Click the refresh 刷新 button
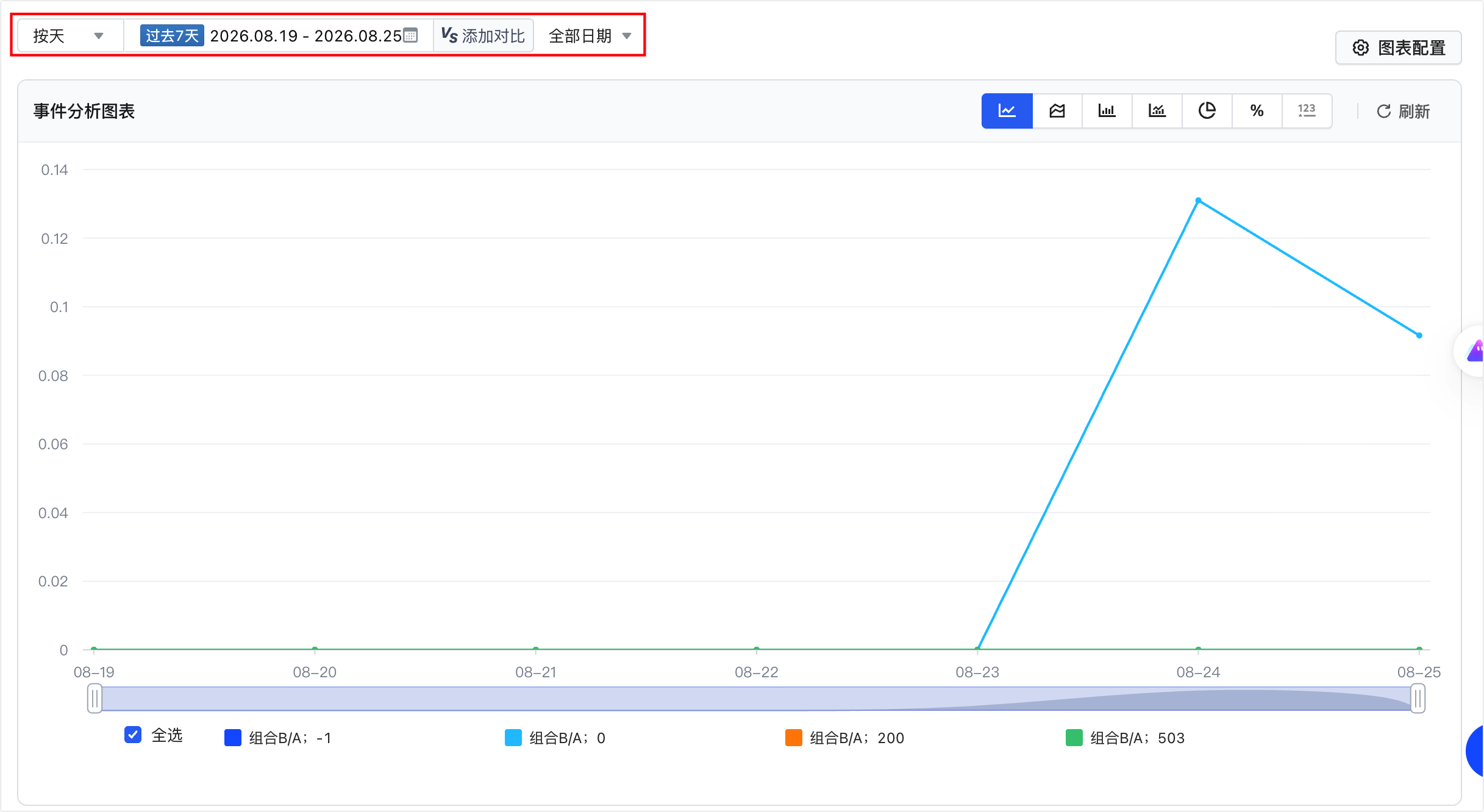Image resolution: width=1484 pixels, height=812 pixels. point(1404,112)
